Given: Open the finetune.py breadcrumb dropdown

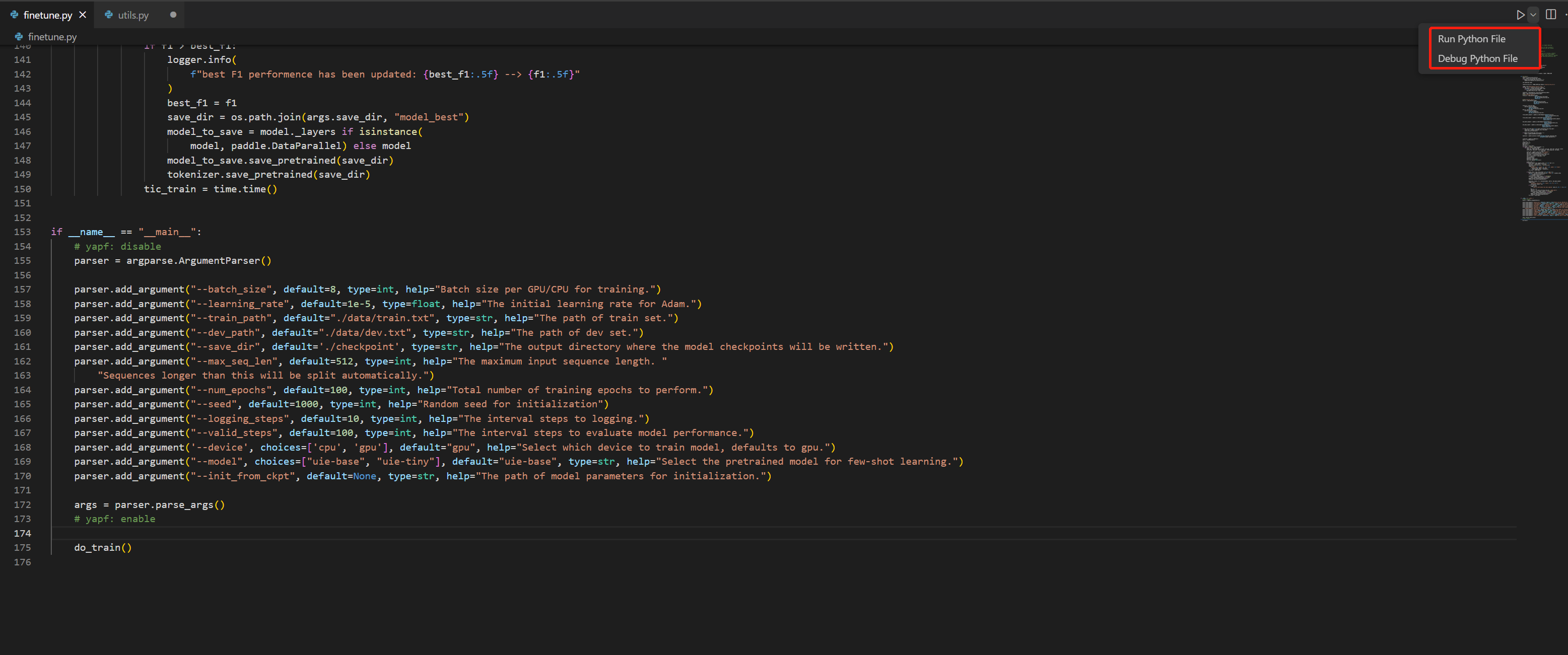Looking at the screenshot, I should click(53, 36).
